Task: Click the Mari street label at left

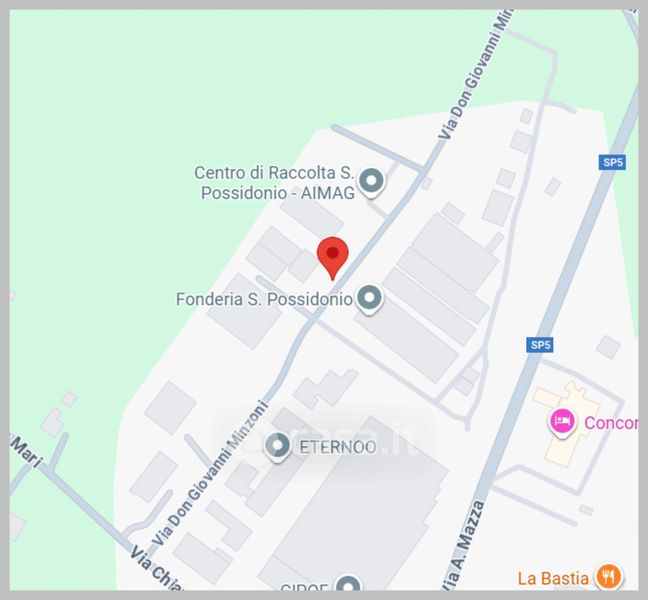Action: pos(26,451)
